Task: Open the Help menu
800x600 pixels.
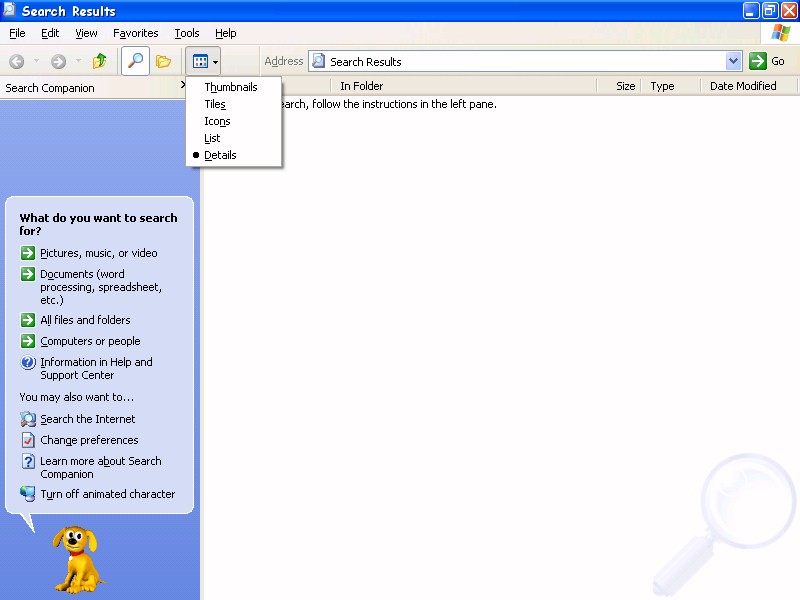Action: point(226,33)
